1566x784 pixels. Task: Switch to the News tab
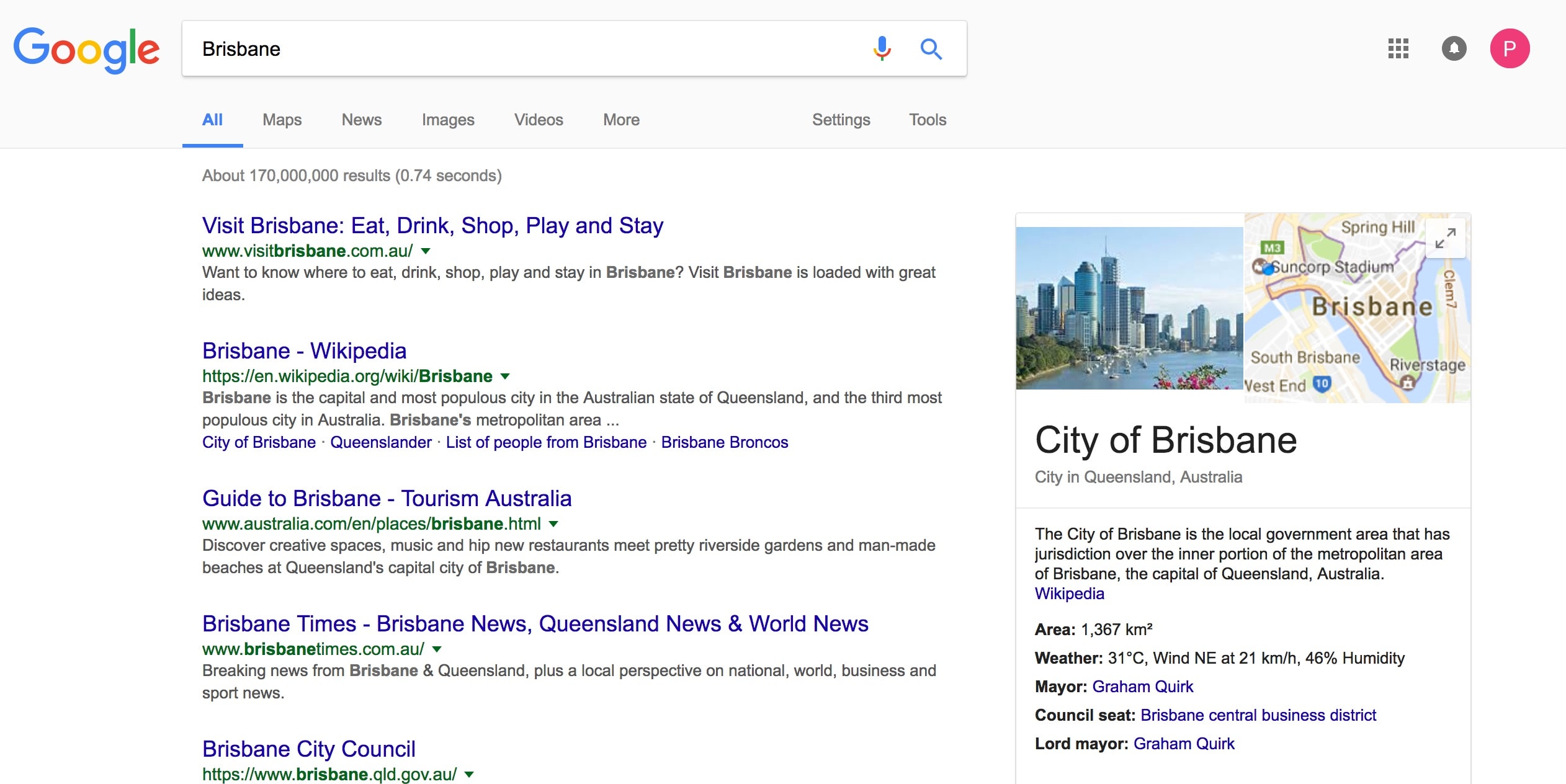(x=362, y=120)
